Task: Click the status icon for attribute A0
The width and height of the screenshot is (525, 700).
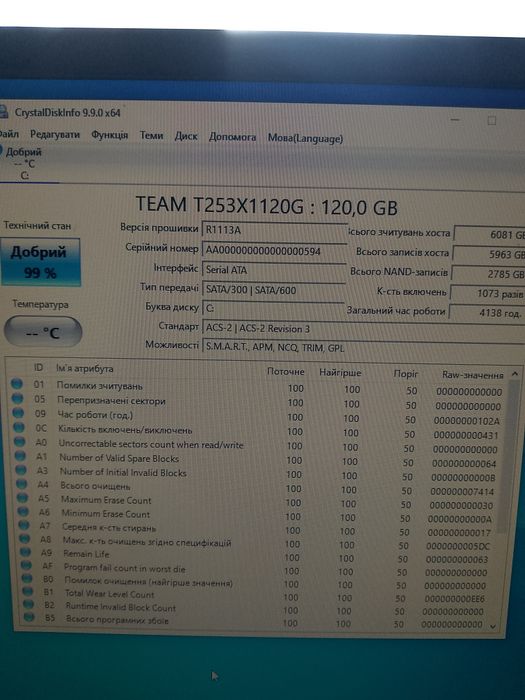Action: pos(20,442)
